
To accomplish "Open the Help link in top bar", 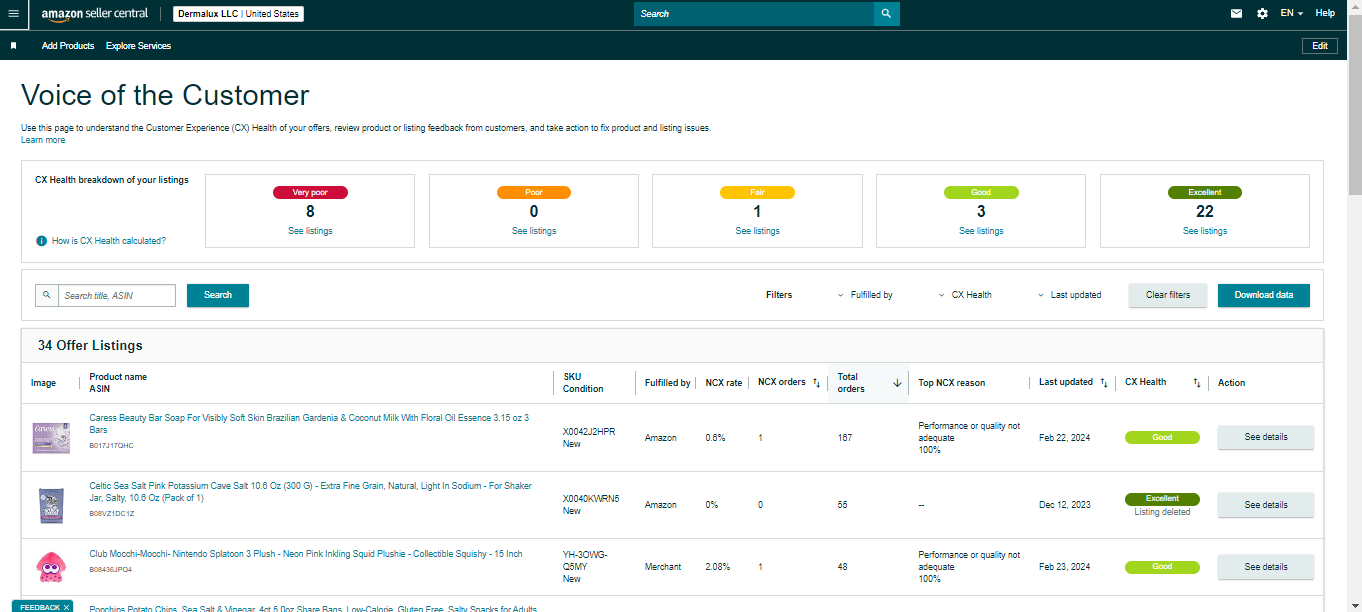I will (x=1325, y=14).
